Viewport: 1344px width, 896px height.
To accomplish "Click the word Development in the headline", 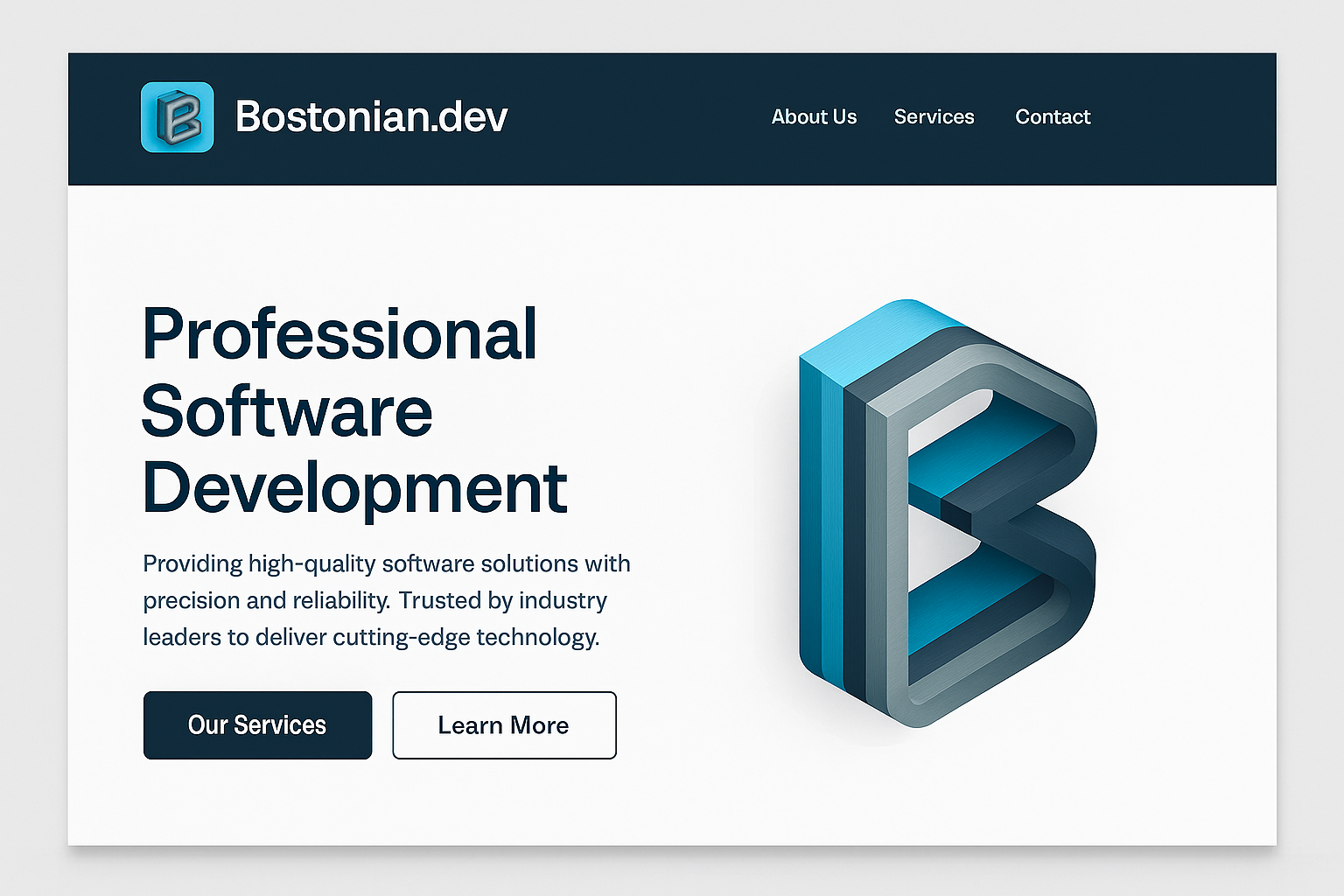I will click(x=354, y=488).
